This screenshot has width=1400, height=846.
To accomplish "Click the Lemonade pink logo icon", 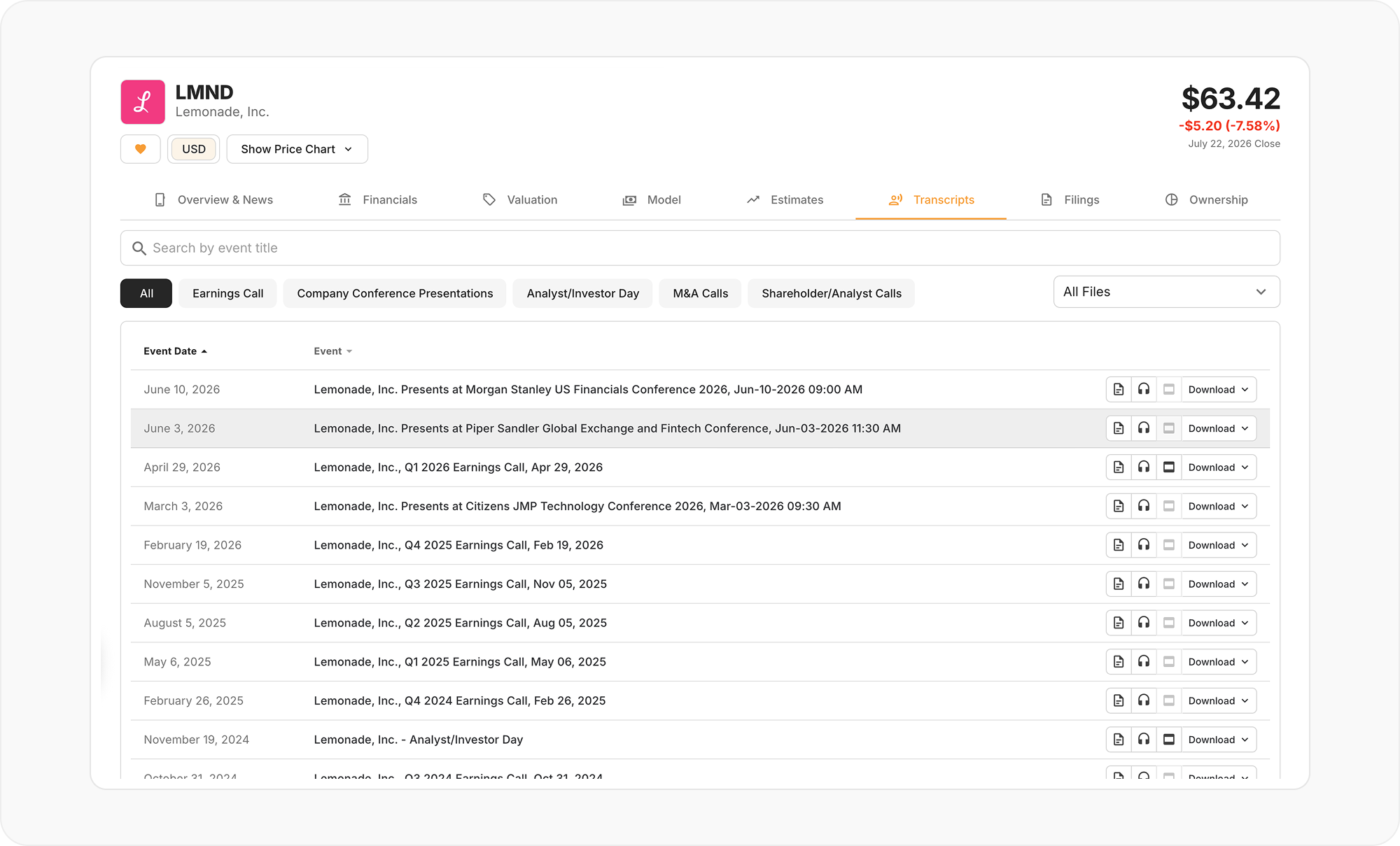I will coord(143,101).
